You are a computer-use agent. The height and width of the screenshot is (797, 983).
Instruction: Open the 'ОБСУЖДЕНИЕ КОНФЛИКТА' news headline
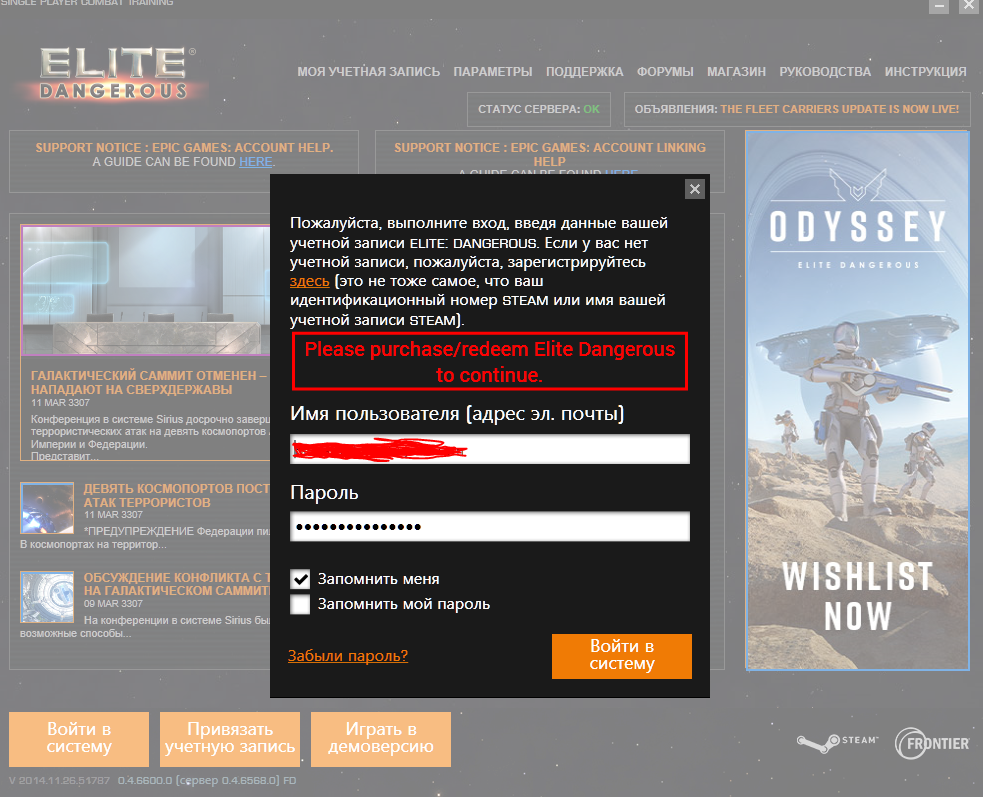(177, 584)
